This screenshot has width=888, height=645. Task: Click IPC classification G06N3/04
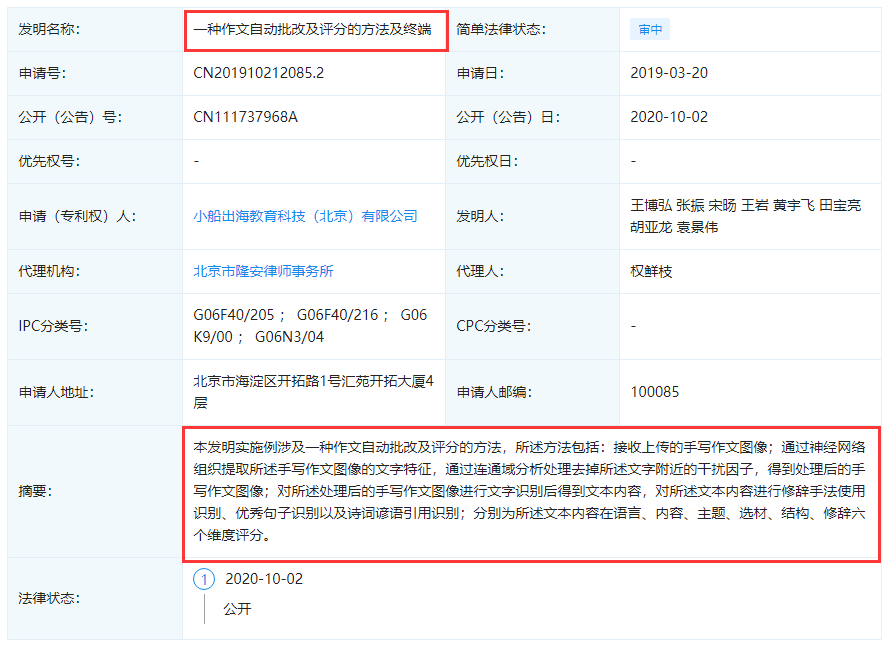(x=289, y=337)
